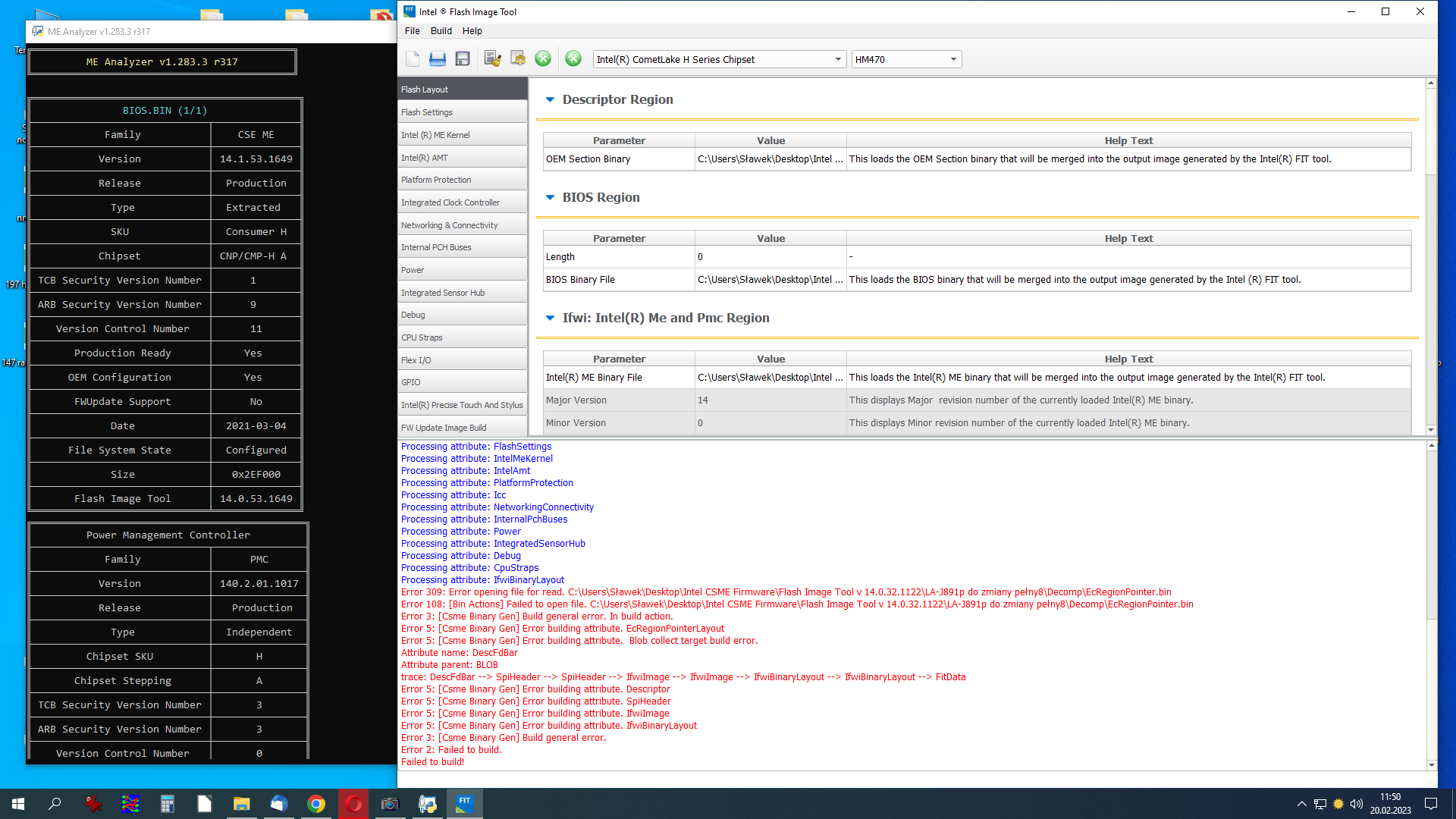Image resolution: width=1456 pixels, height=819 pixels.
Task: Click the document with broom toolbar icon
Action: [493, 59]
